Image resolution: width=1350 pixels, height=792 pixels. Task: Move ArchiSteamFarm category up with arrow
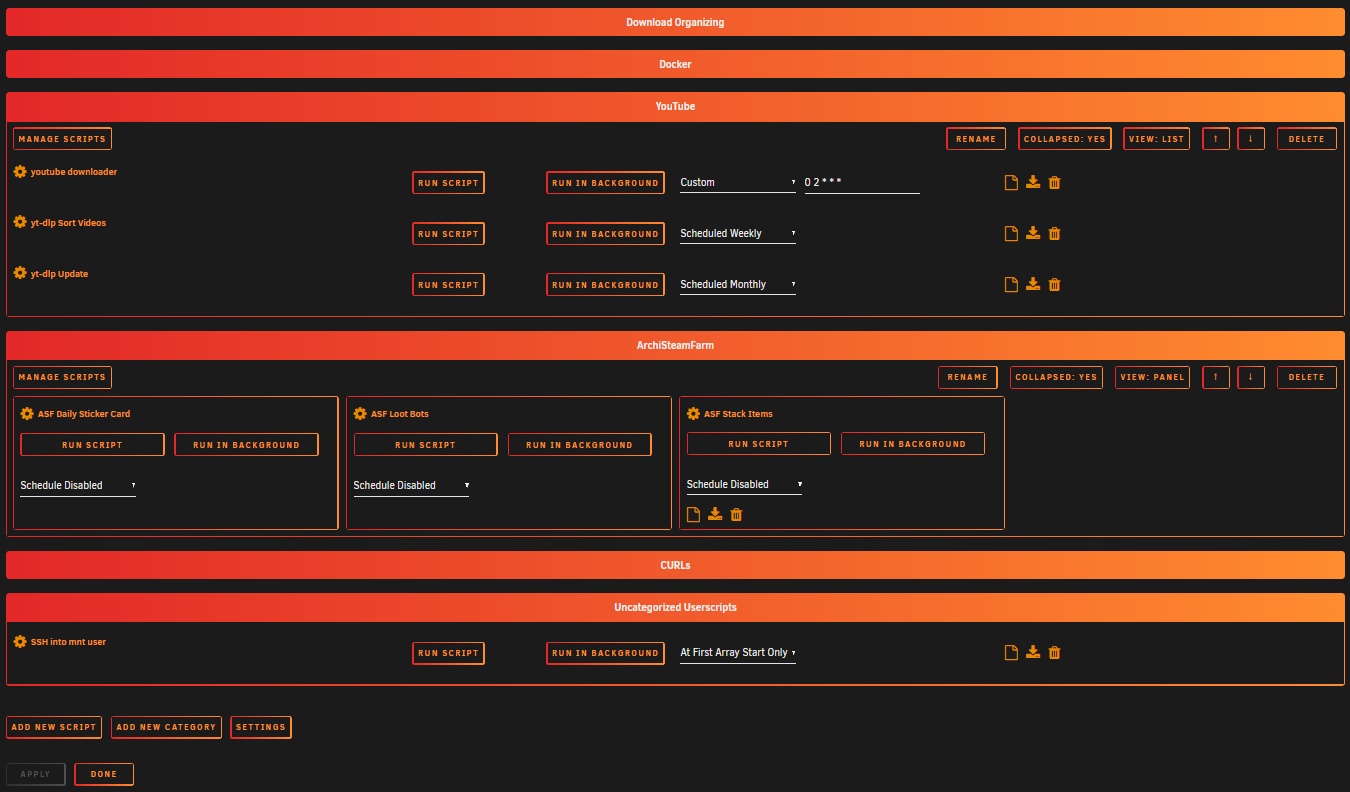click(x=1216, y=377)
